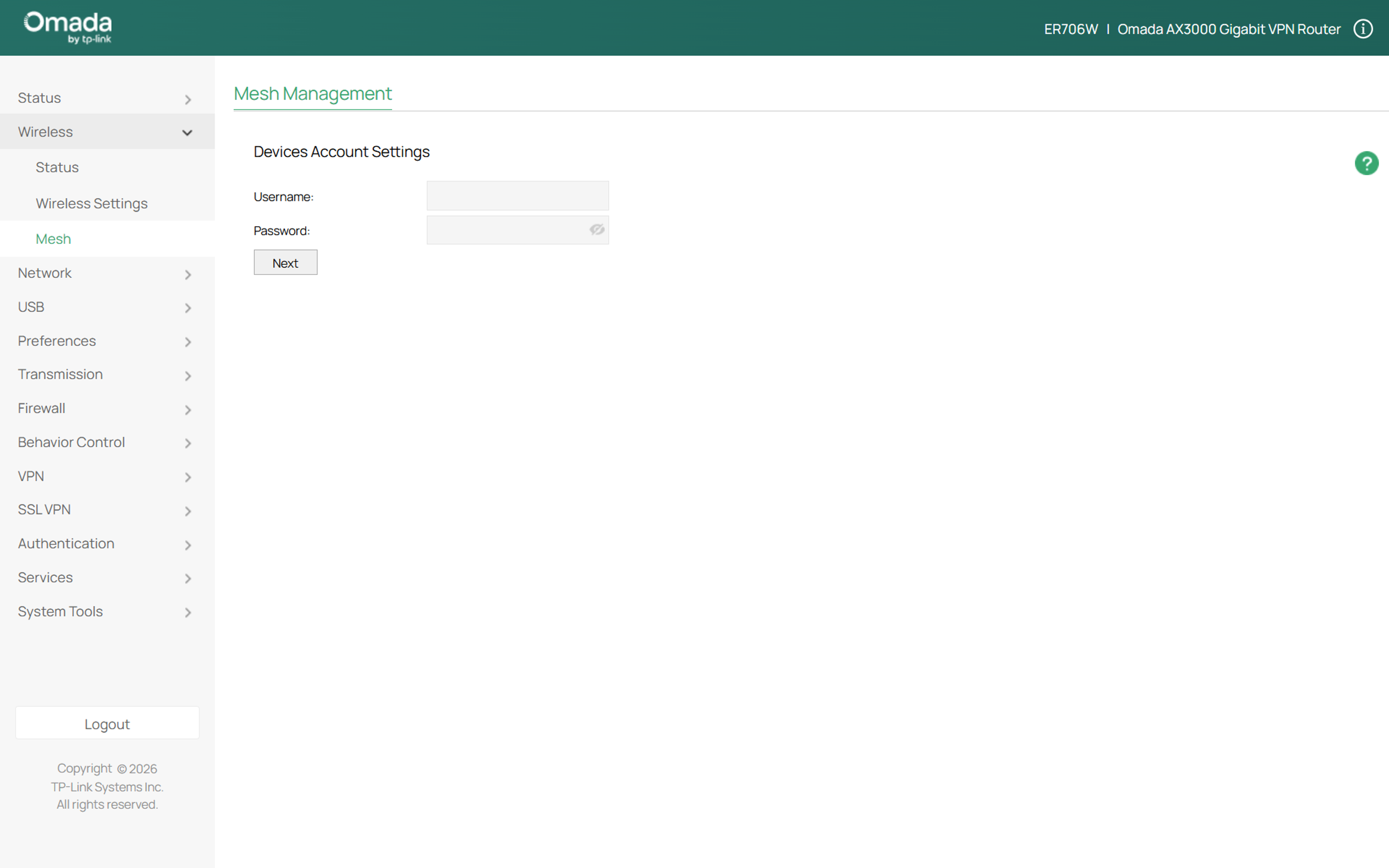Open the SSL VPN menu item
The width and height of the screenshot is (1389, 868).
point(107,509)
